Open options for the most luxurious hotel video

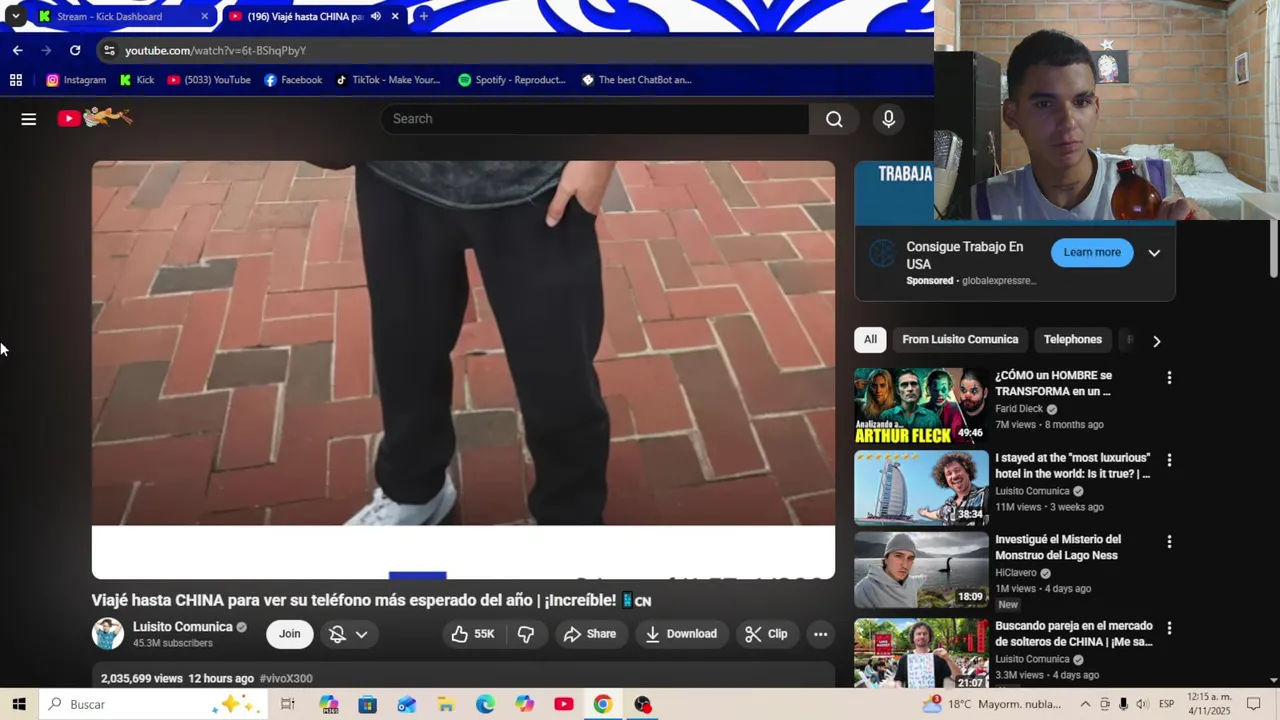[x=1169, y=460]
